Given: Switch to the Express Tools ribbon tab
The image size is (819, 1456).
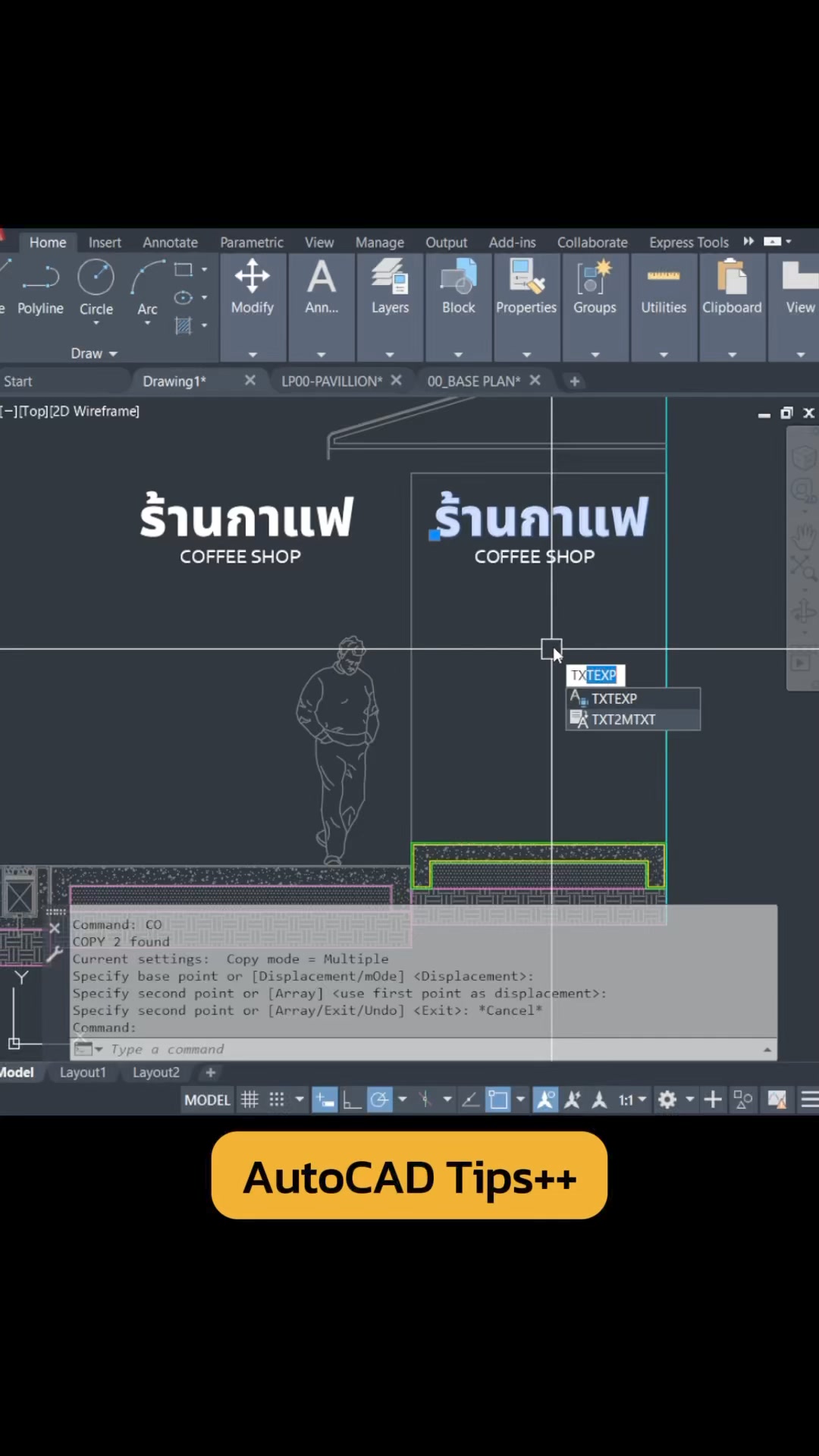Looking at the screenshot, I should [689, 242].
